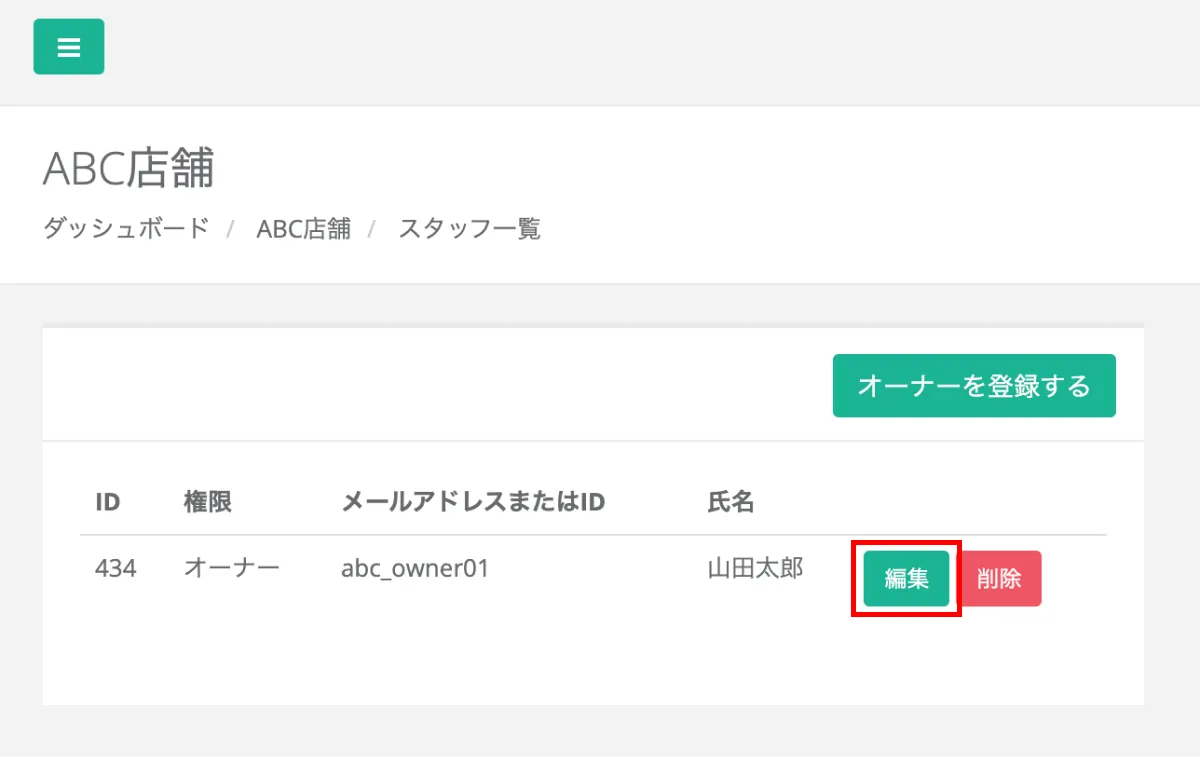Edit staff 山田太郎 with 編集 button
1200x757 pixels.
click(x=906, y=578)
